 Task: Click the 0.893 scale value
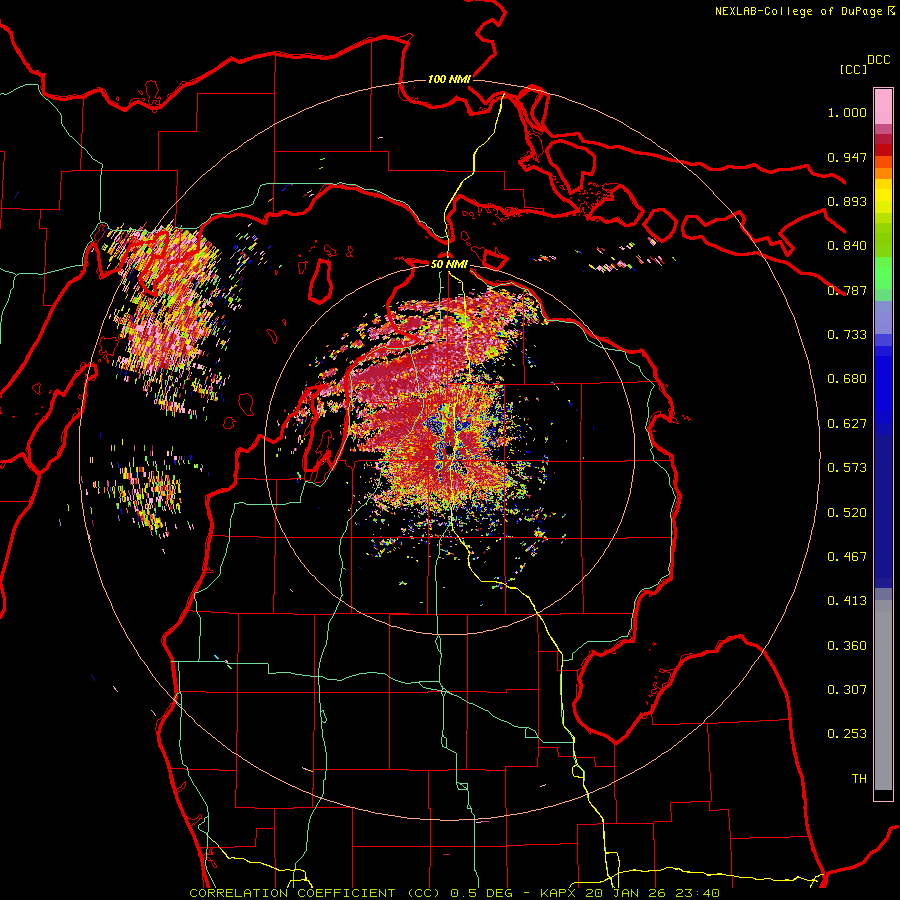(x=847, y=201)
